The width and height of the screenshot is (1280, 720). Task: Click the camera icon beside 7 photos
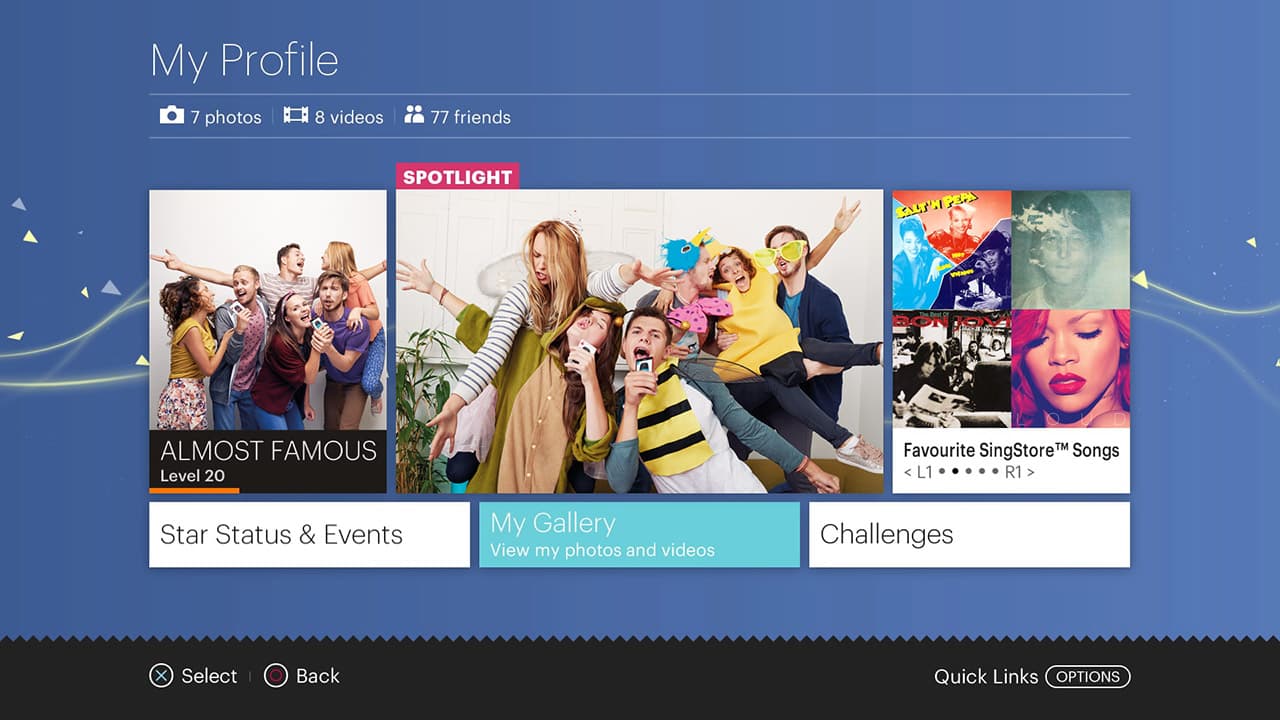click(x=172, y=115)
